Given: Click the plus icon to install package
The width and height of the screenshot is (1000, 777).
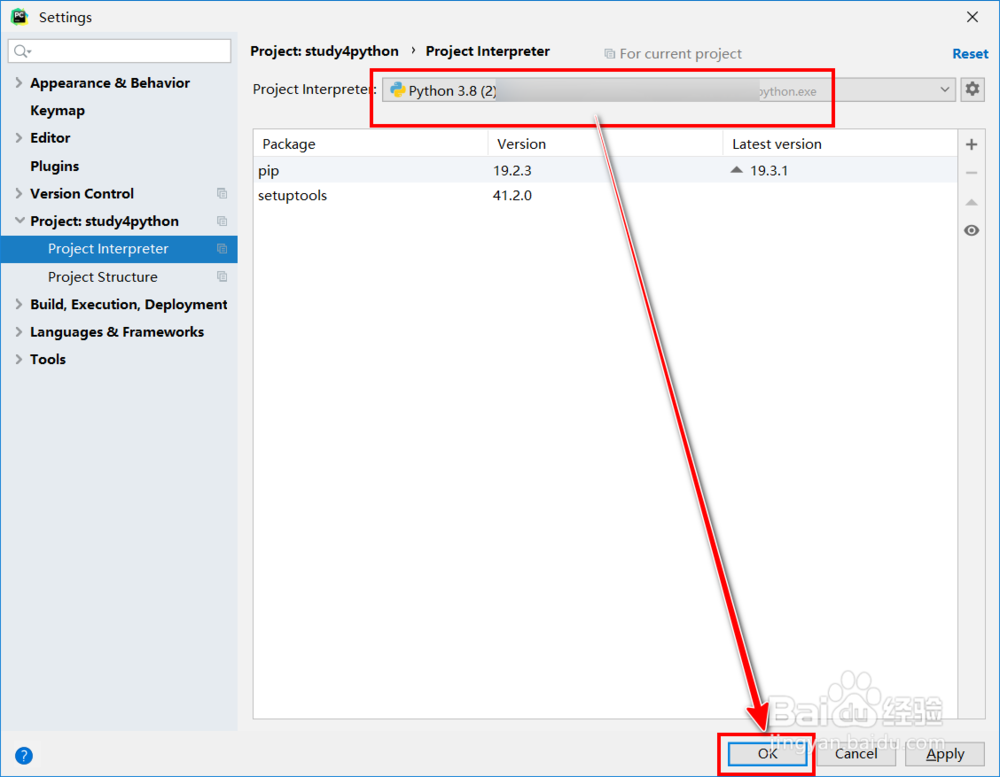Looking at the screenshot, I should (x=971, y=145).
